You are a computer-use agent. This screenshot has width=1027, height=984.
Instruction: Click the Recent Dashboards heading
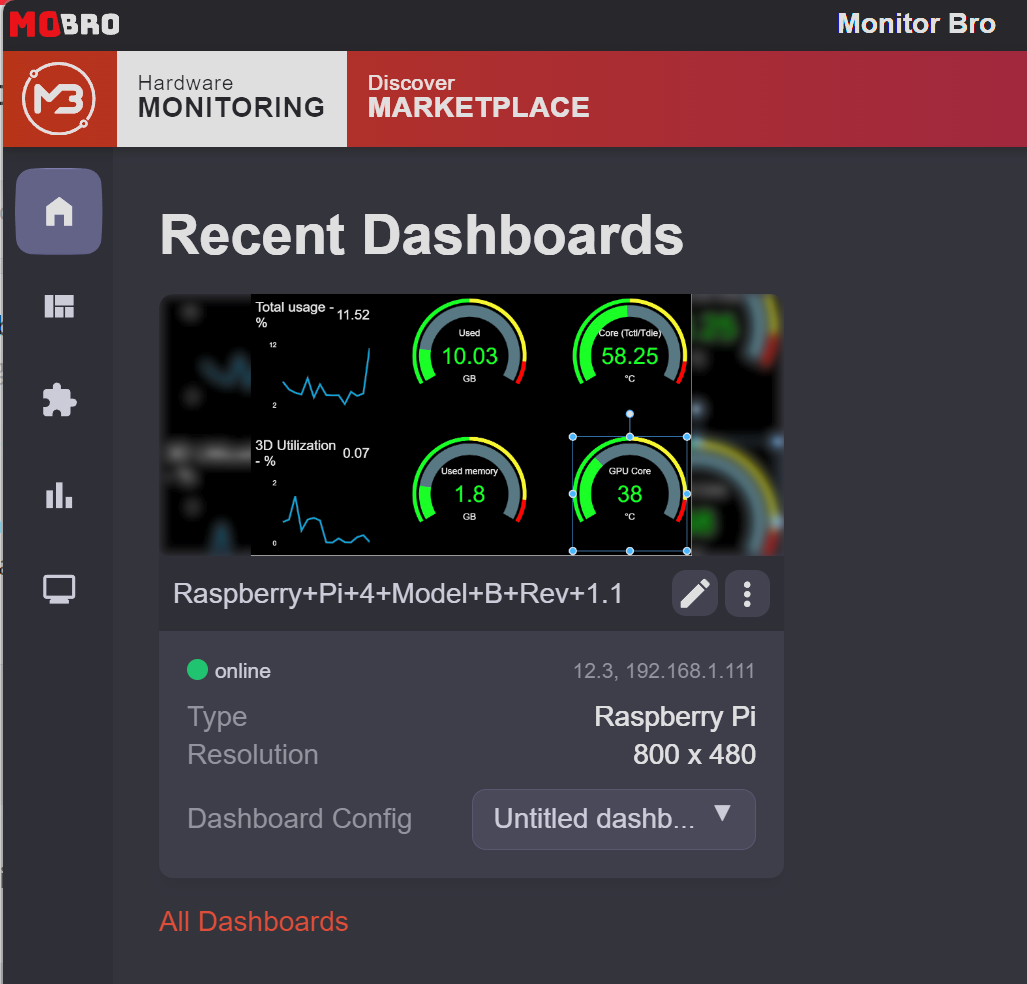tap(422, 235)
